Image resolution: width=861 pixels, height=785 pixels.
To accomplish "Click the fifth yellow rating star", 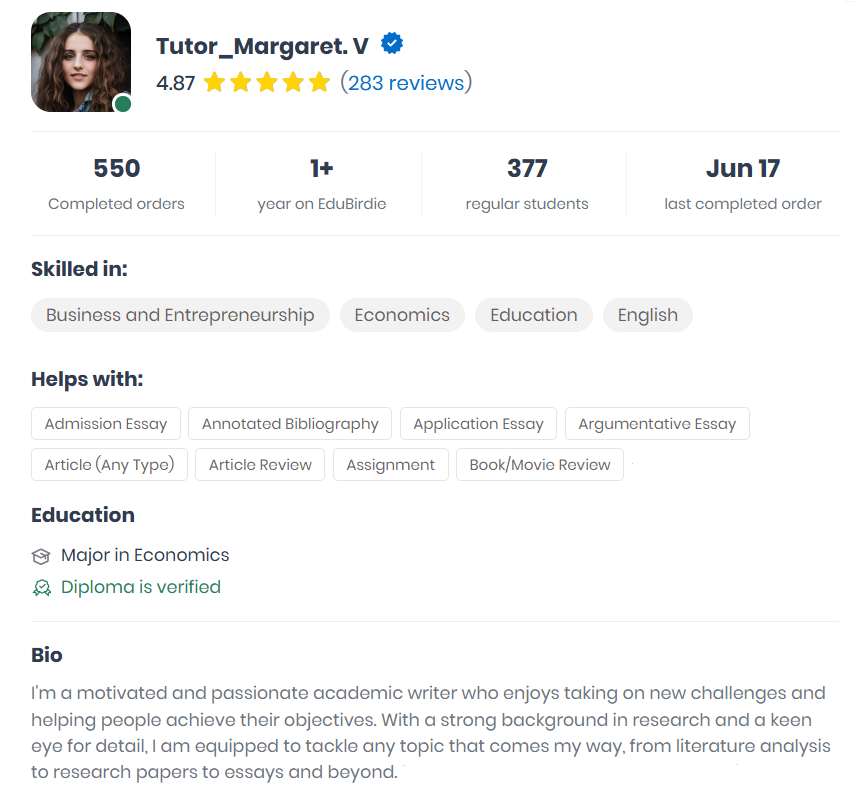I will (319, 83).
